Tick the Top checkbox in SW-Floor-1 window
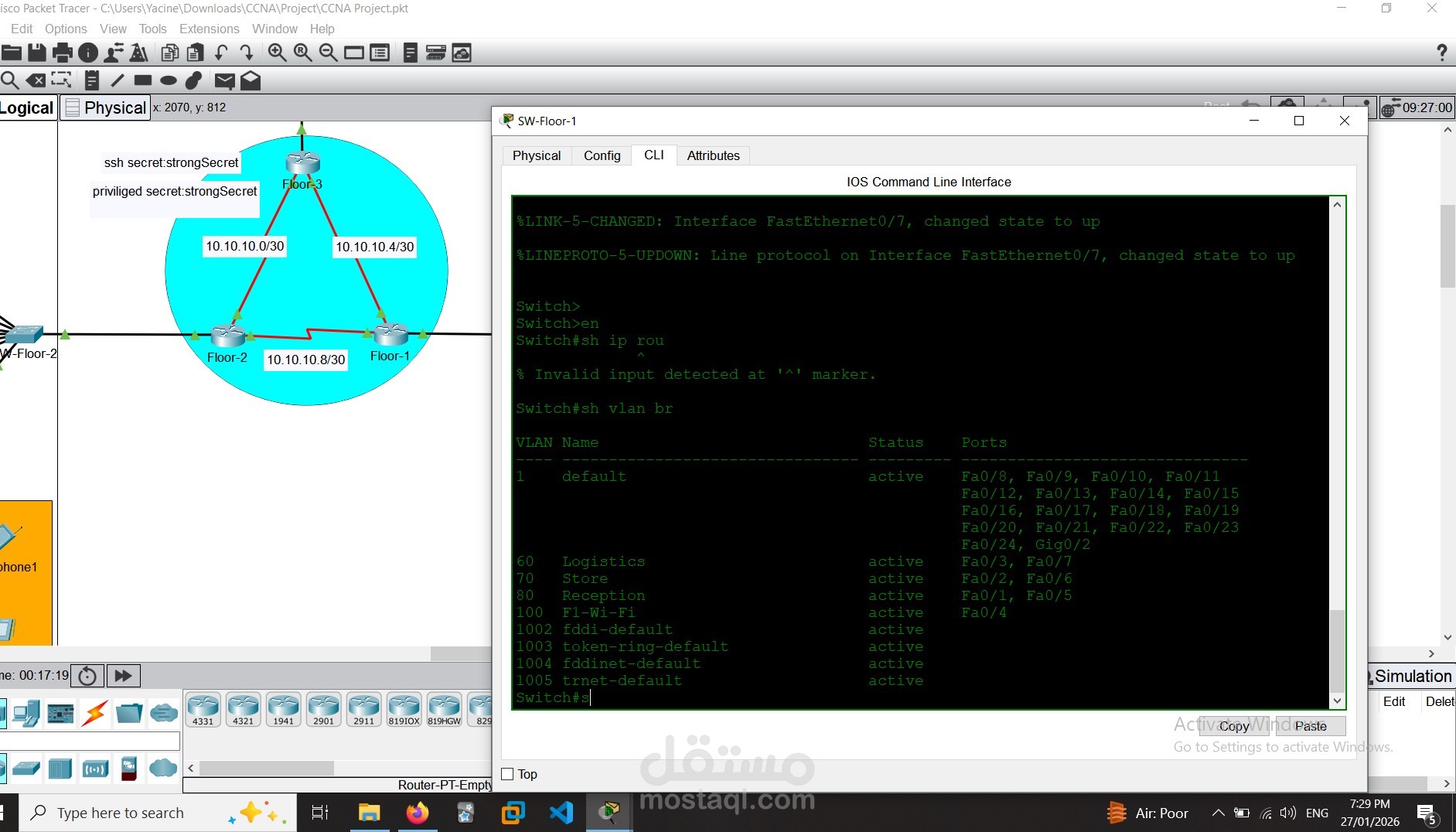Screen dimensions: 1456x832 508,774
